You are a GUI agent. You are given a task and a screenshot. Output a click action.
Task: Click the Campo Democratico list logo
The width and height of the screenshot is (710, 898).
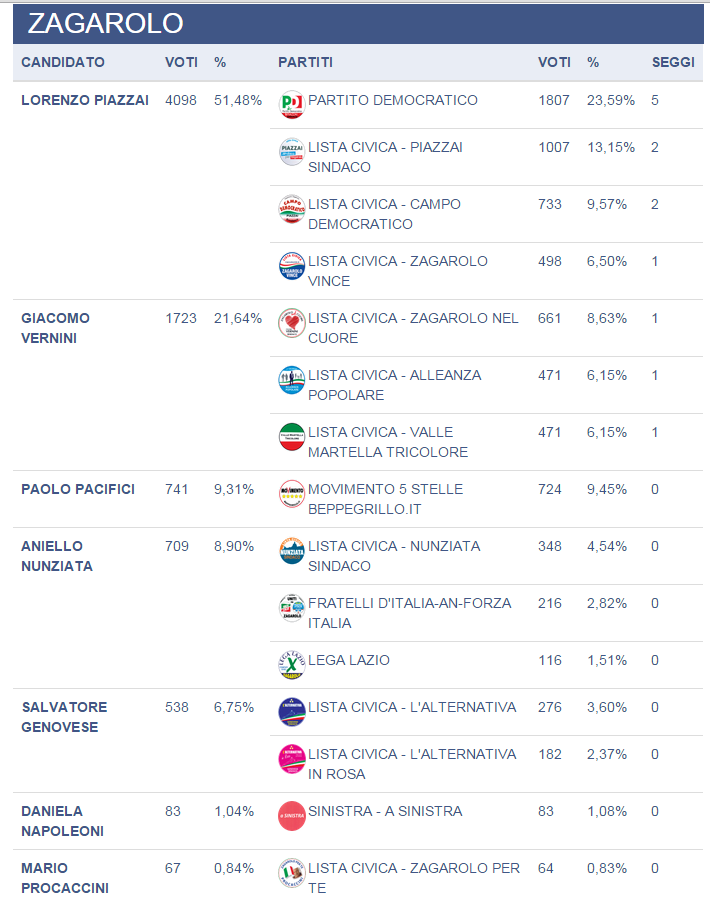click(x=291, y=209)
